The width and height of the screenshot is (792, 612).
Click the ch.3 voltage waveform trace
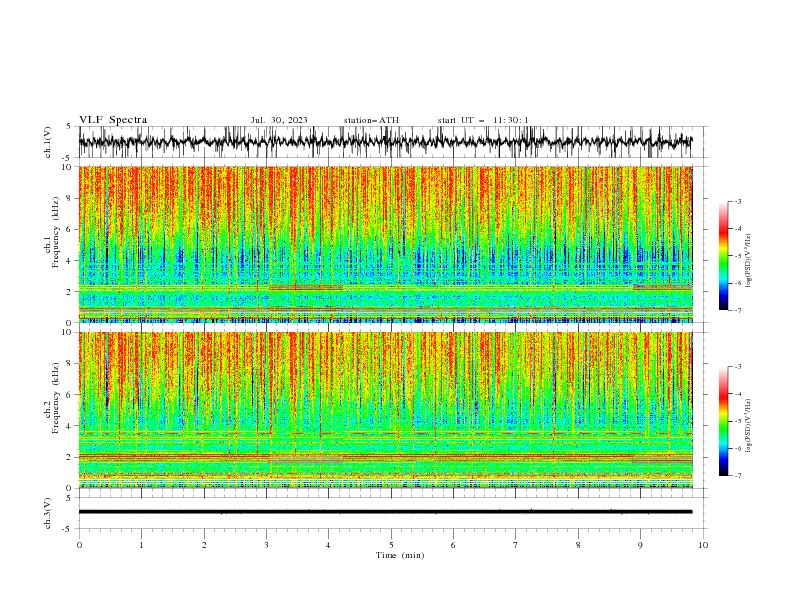click(385, 512)
